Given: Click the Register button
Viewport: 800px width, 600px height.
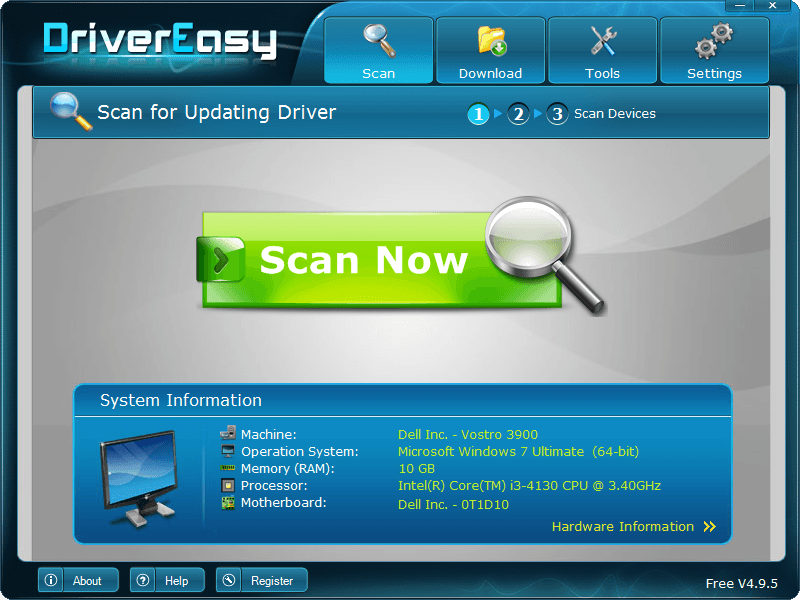Looking at the screenshot, I should coord(262,580).
